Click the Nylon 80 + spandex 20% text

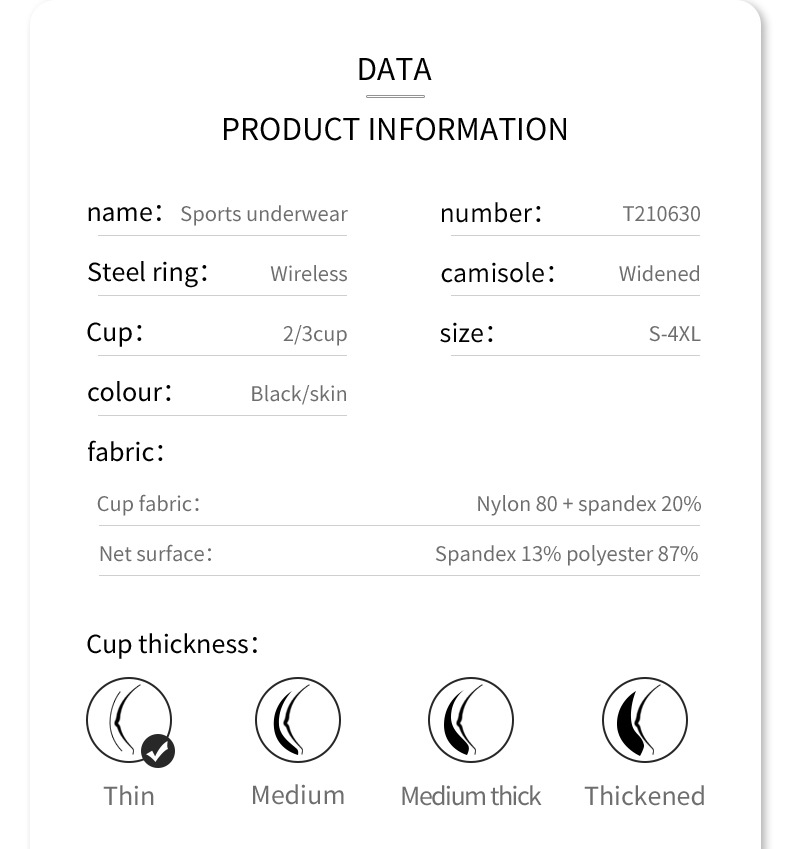588,504
